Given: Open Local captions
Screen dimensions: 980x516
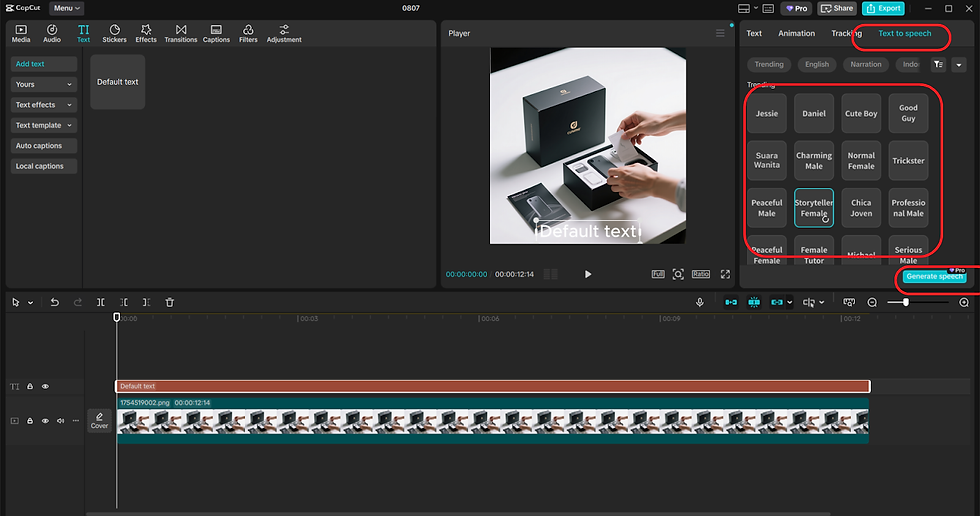Looking at the screenshot, I should [44, 166].
